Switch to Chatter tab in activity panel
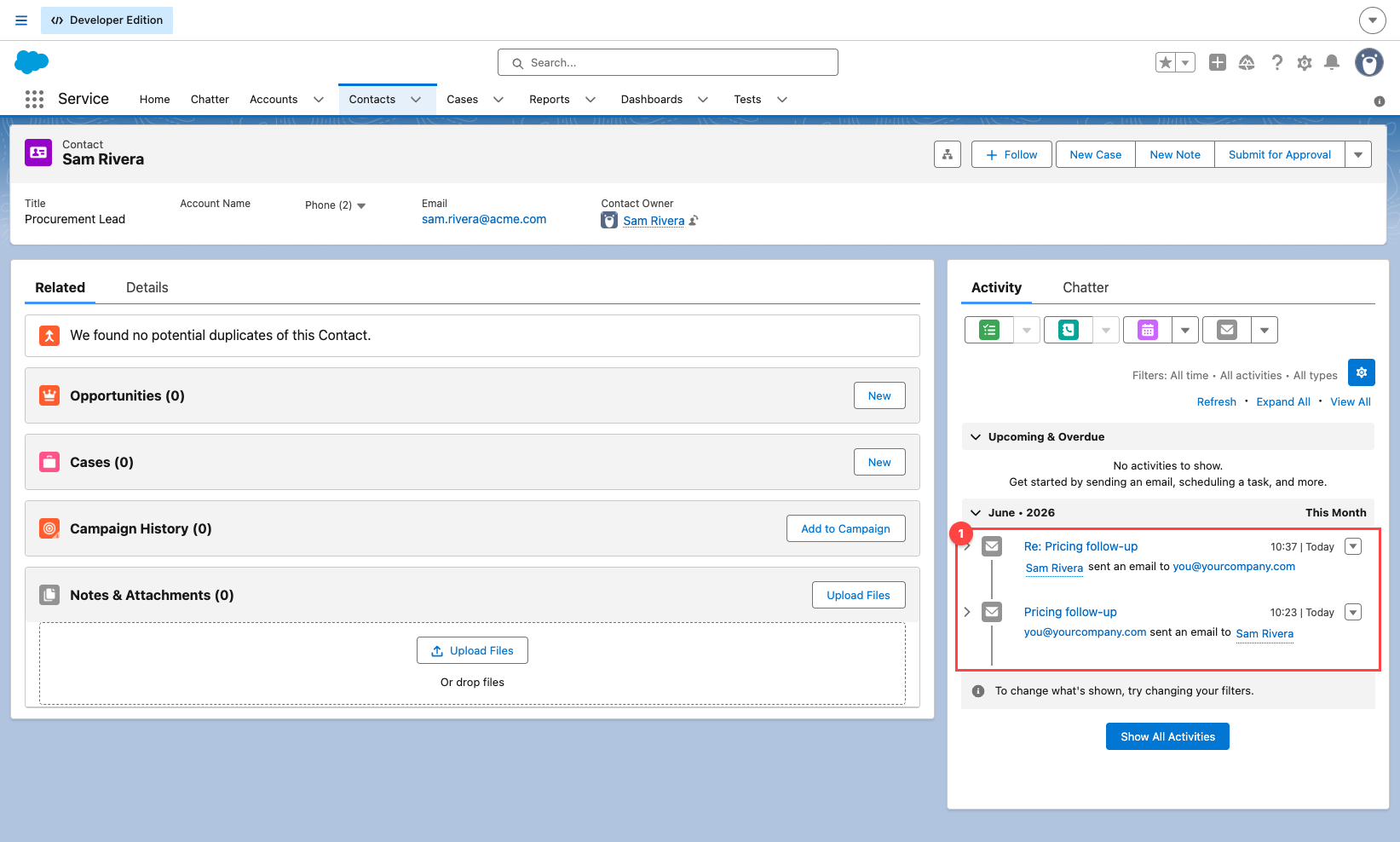The height and width of the screenshot is (842, 1400). (x=1086, y=288)
